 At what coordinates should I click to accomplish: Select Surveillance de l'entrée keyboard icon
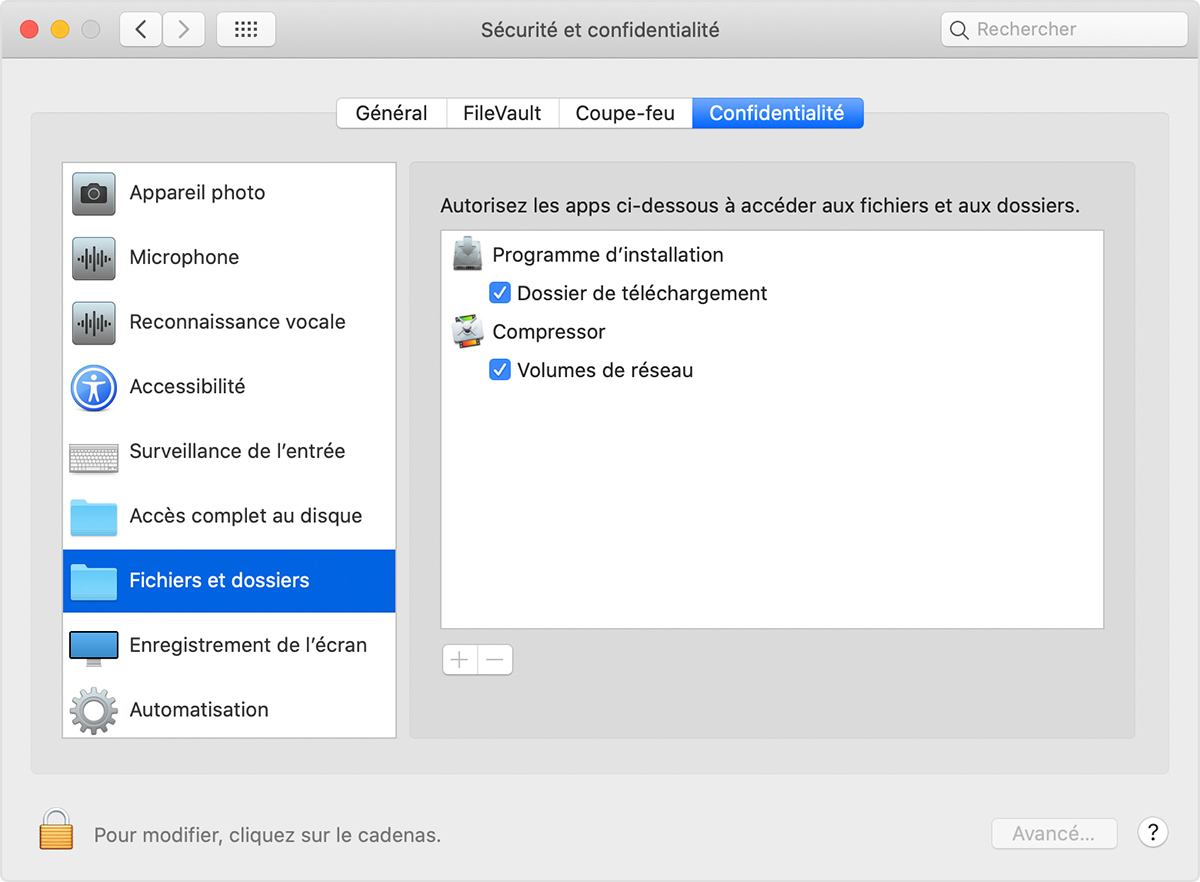93,451
